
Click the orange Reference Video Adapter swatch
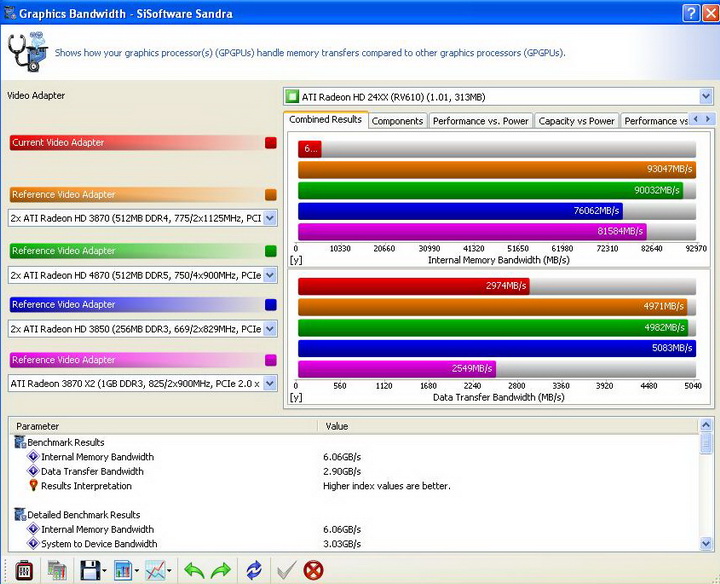coord(270,195)
